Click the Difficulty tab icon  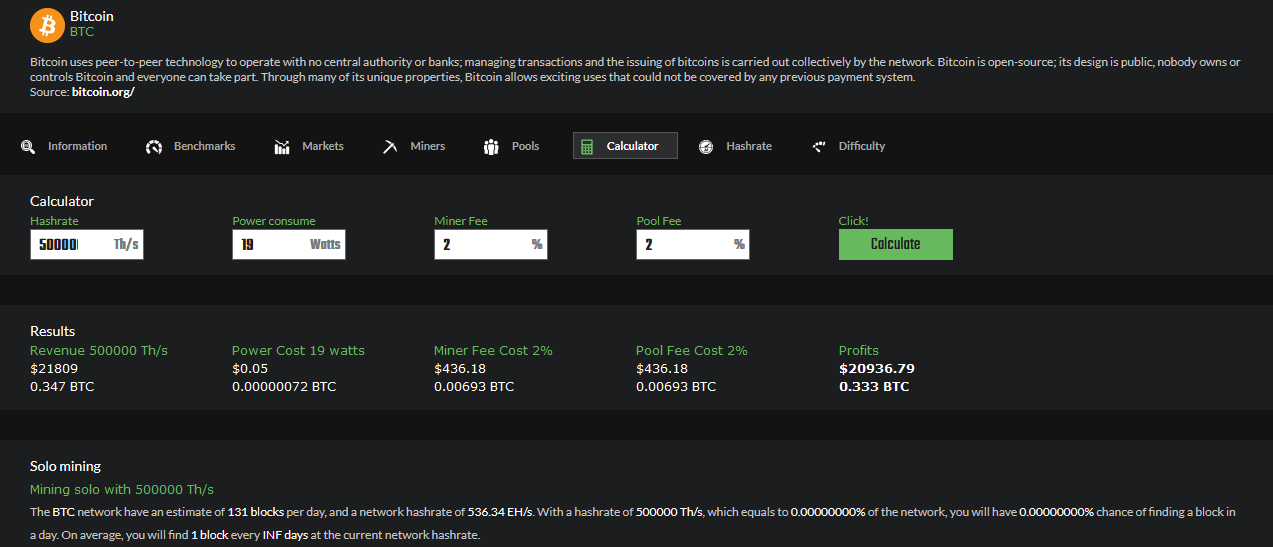(819, 146)
